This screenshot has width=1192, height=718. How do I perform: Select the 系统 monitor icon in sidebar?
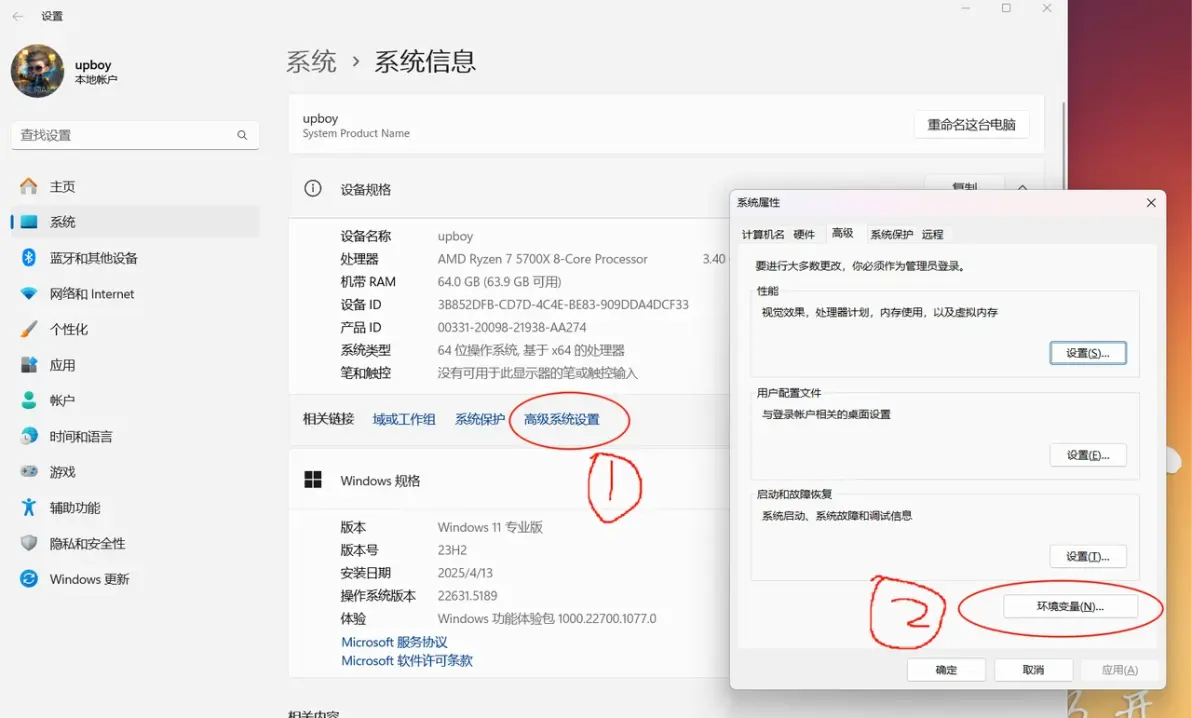point(29,222)
